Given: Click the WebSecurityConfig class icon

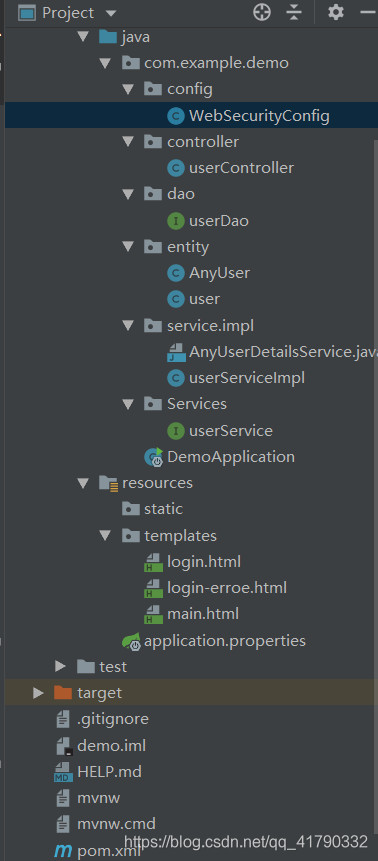Looking at the screenshot, I should coord(175,116).
